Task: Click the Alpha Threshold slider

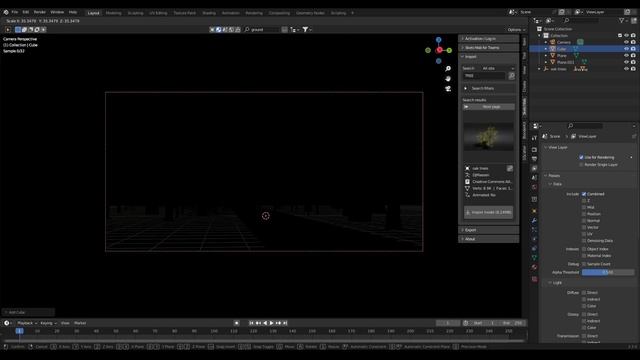Action: (x=608, y=272)
